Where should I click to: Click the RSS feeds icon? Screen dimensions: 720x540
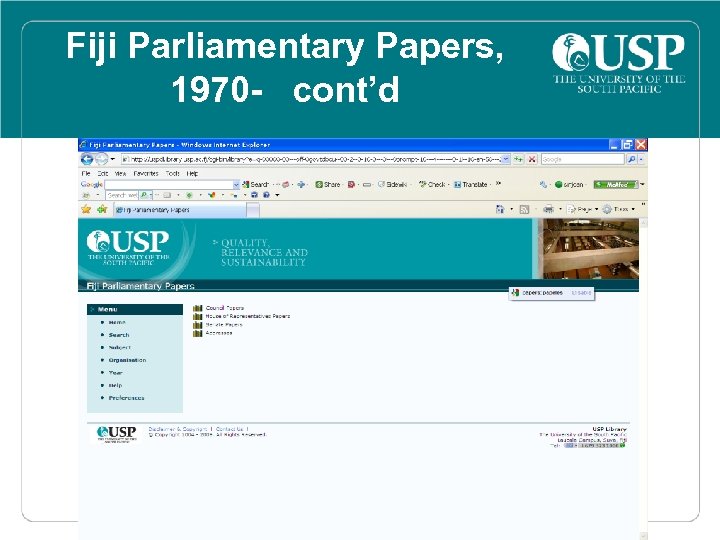pos(524,209)
